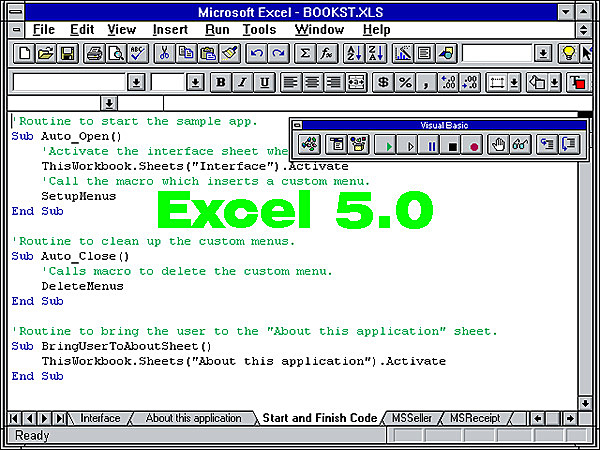Screen dimensions: 600x450
Task: Sort ascending with A-Z icon
Action: coord(354,54)
